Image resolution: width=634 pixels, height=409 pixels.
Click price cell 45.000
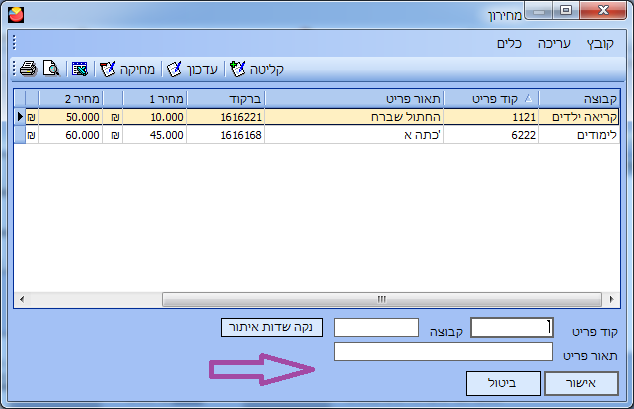point(155,135)
